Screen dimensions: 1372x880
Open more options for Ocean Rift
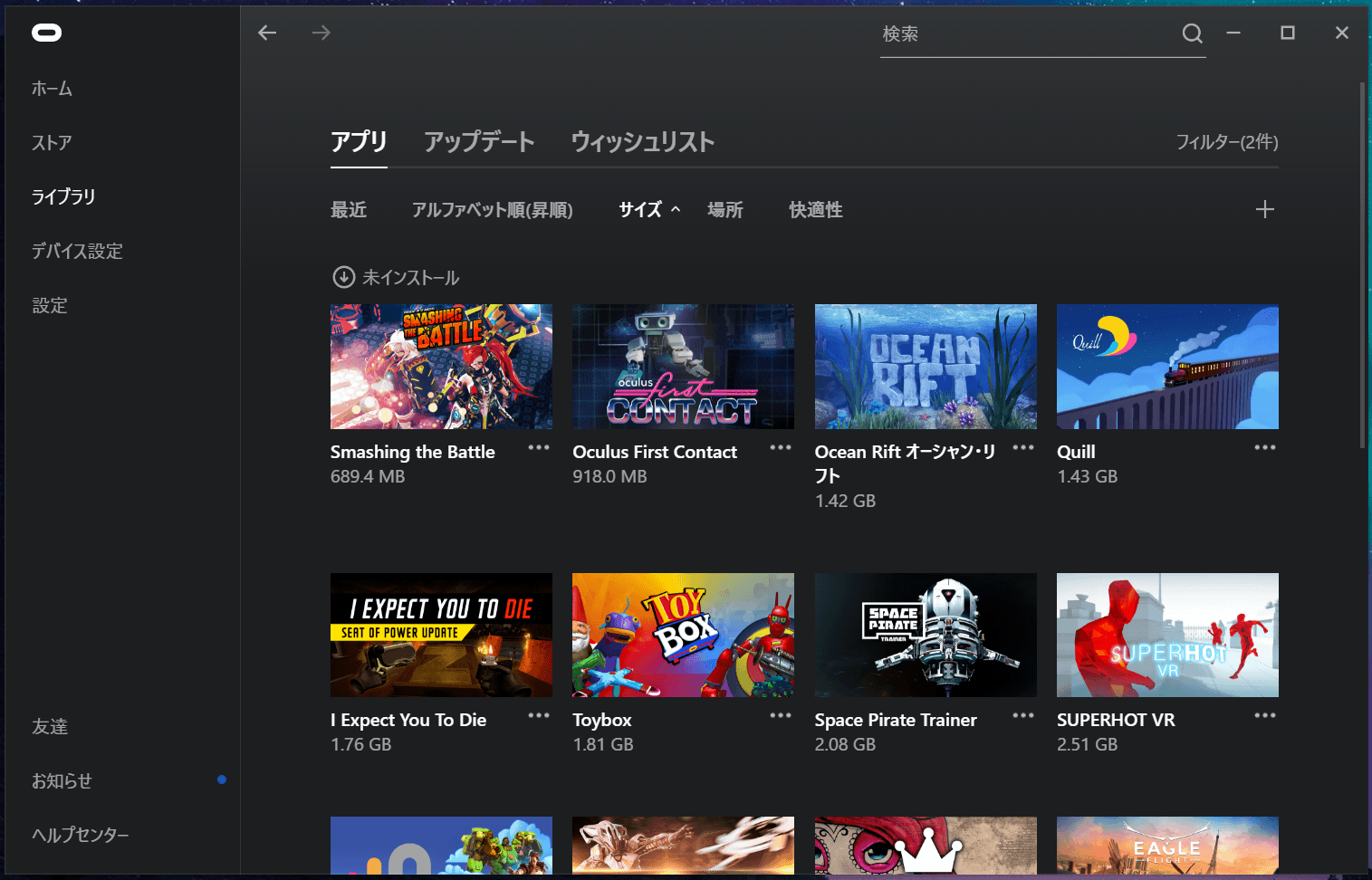click(1023, 447)
